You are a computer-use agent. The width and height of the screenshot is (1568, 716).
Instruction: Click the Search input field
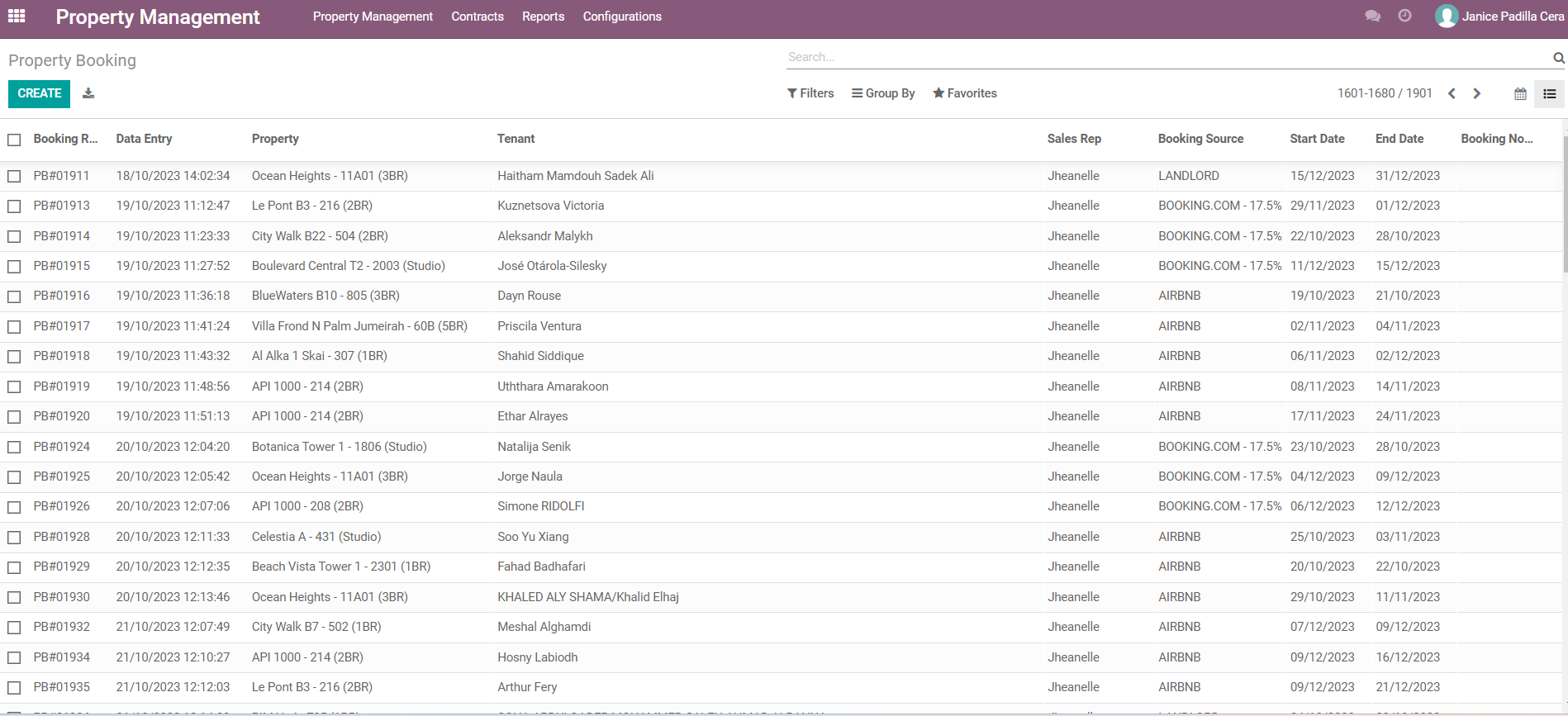click(1168, 57)
